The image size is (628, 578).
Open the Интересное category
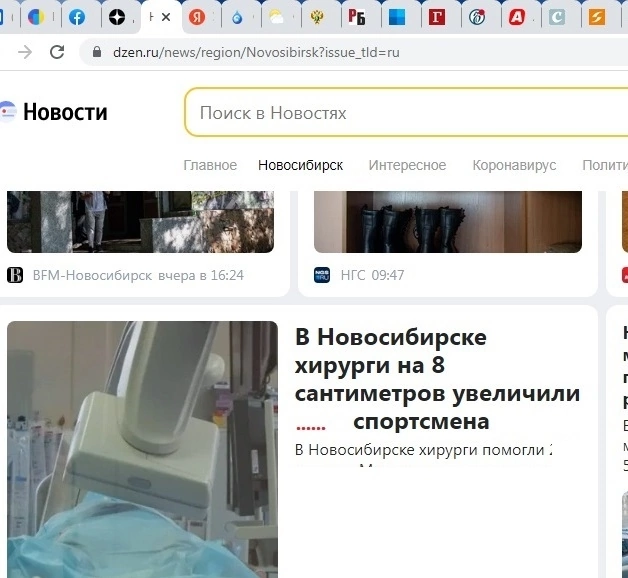pos(407,165)
